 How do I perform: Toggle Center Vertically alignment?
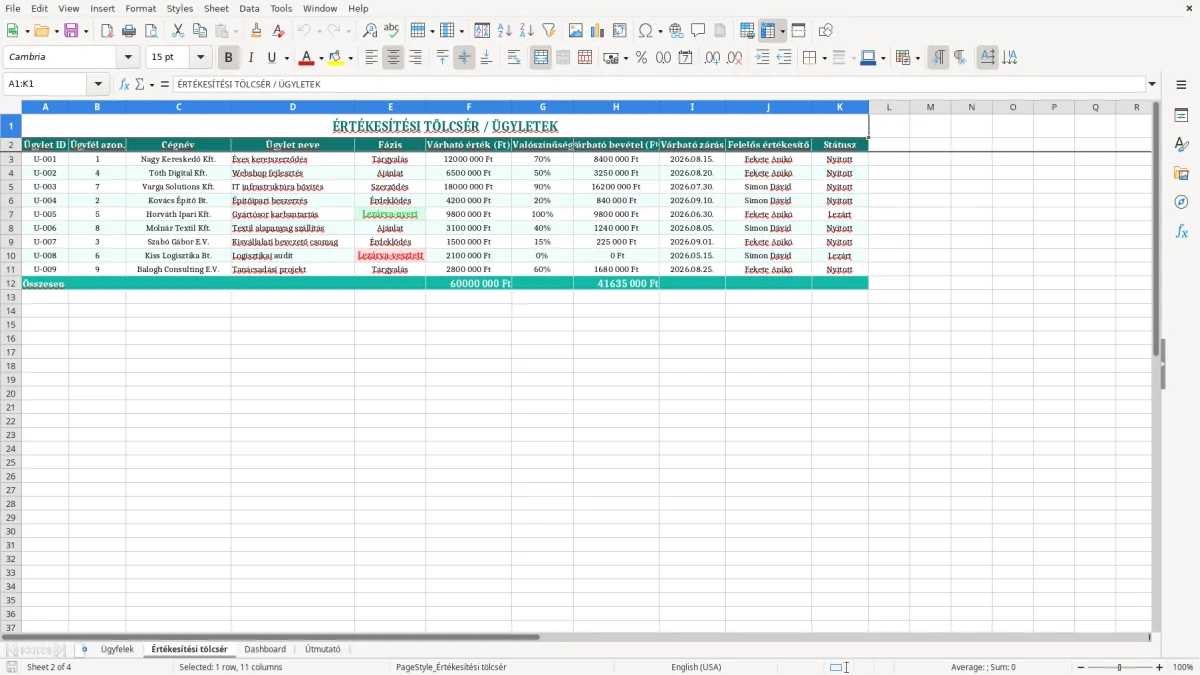[x=464, y=58]
